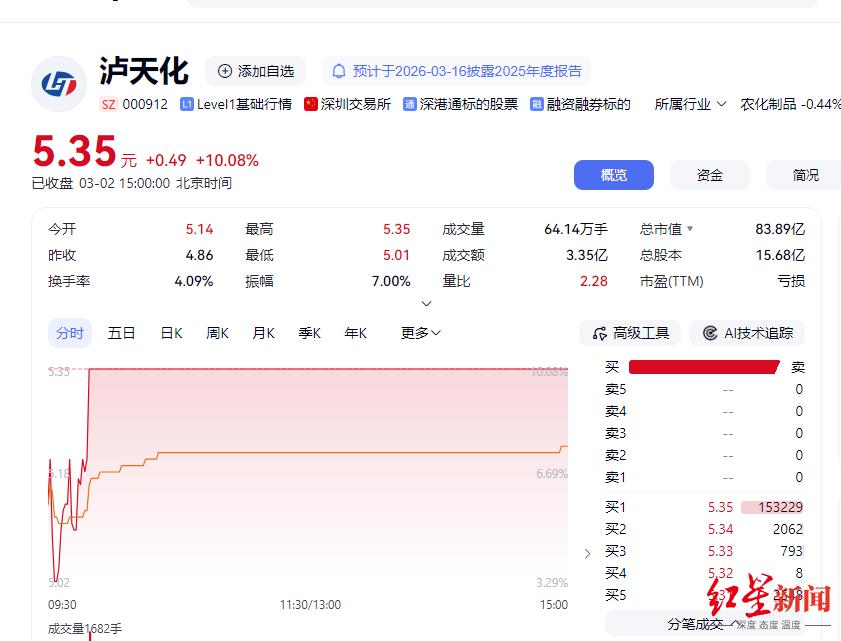Click the bell icon for annual report notice

click(339, 71)
